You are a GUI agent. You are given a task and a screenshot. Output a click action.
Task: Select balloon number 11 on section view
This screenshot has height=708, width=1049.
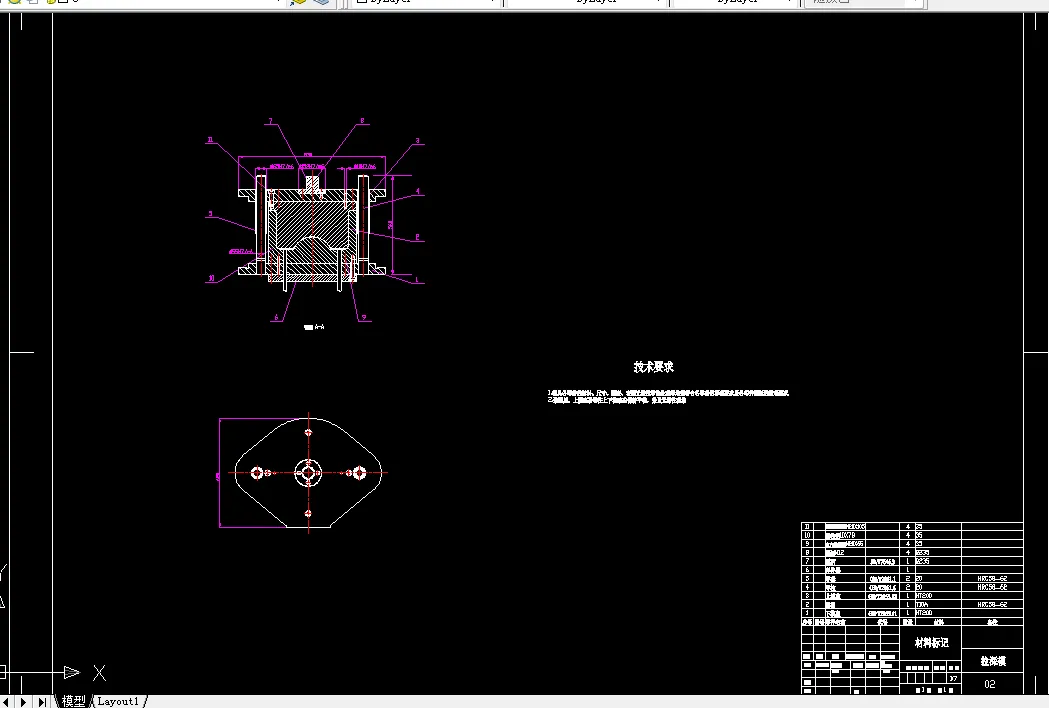pos(210,140)
